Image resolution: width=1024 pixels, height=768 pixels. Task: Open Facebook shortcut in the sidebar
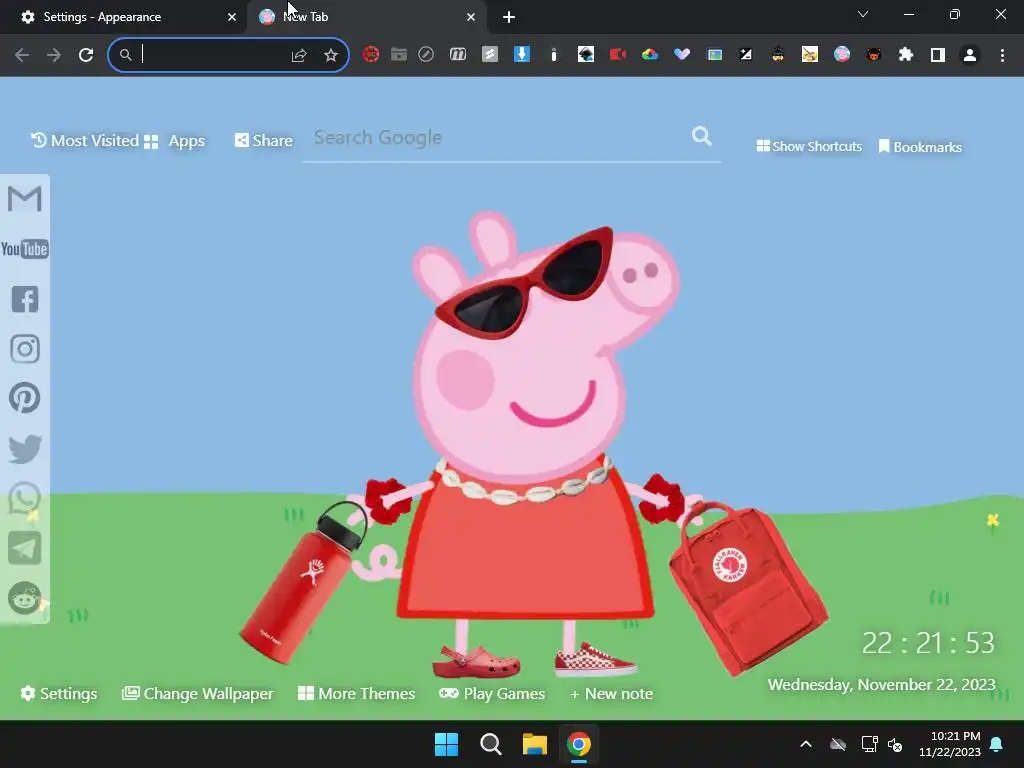(25, 299)
